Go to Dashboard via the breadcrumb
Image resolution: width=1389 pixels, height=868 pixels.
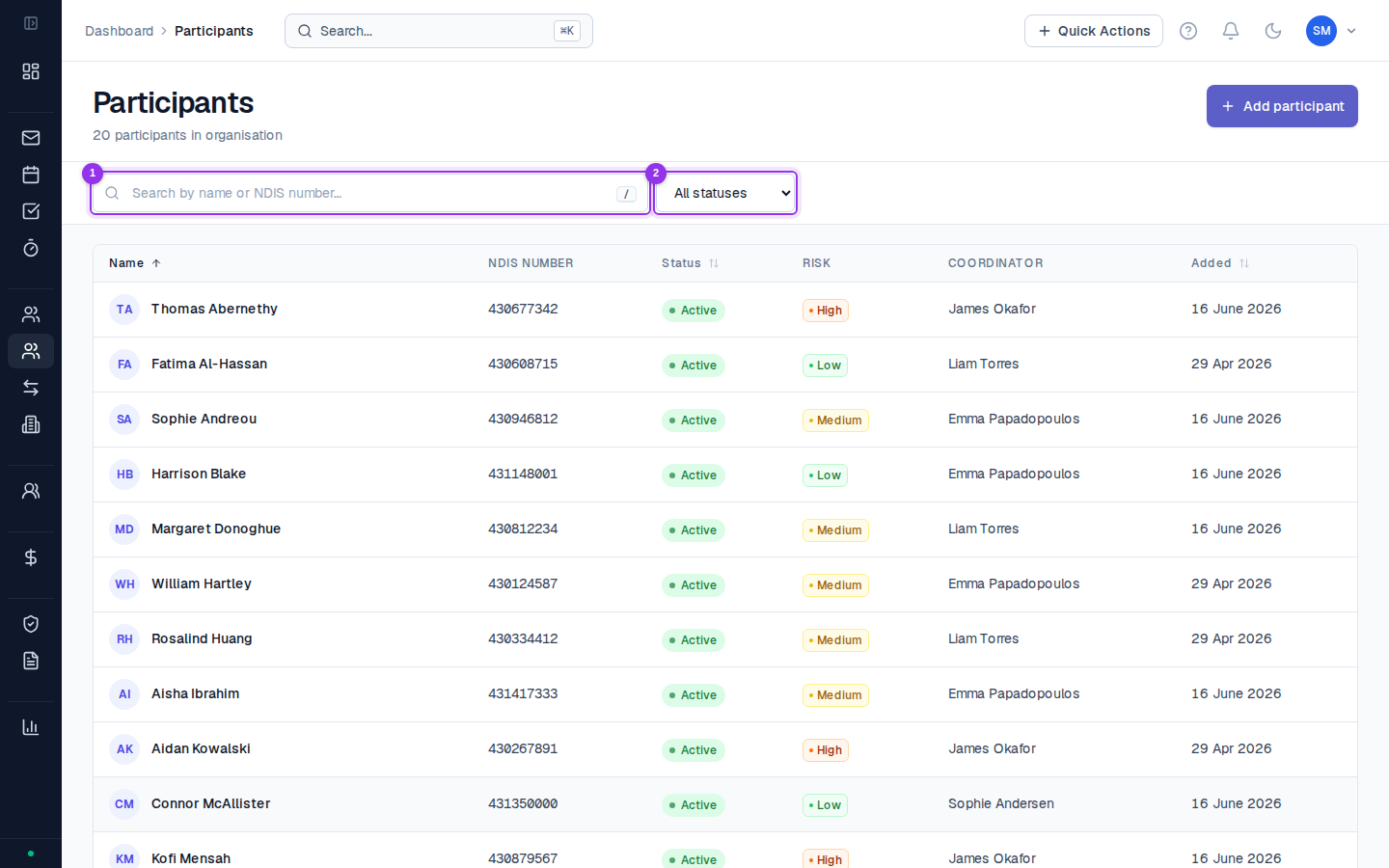[119, 31]
